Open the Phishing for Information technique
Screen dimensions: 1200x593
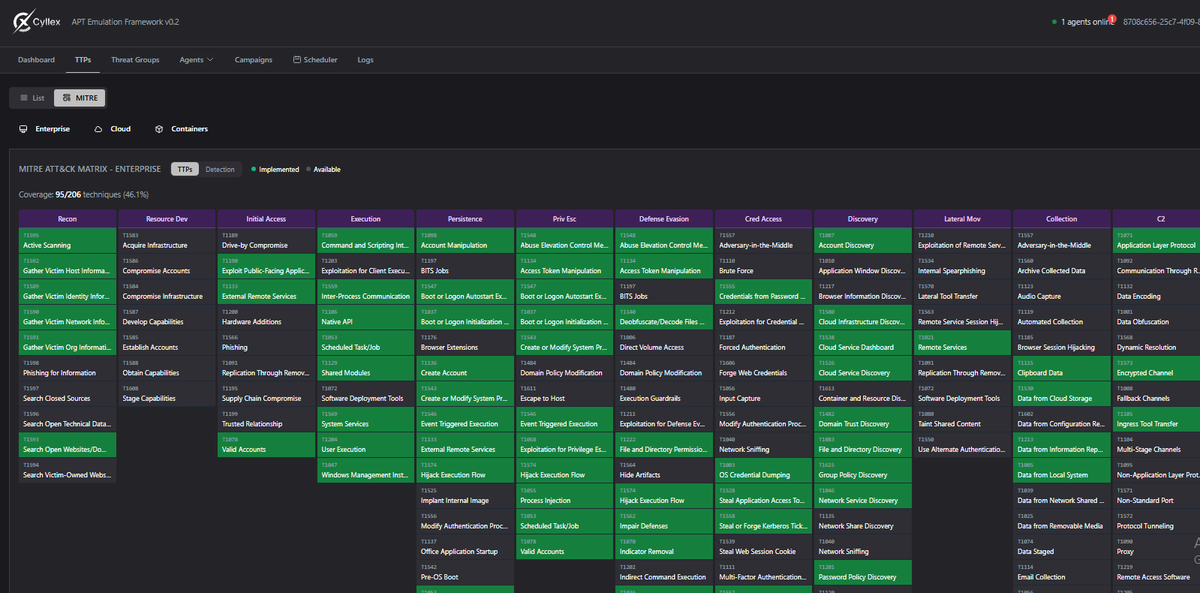click(x=67, y=368)
